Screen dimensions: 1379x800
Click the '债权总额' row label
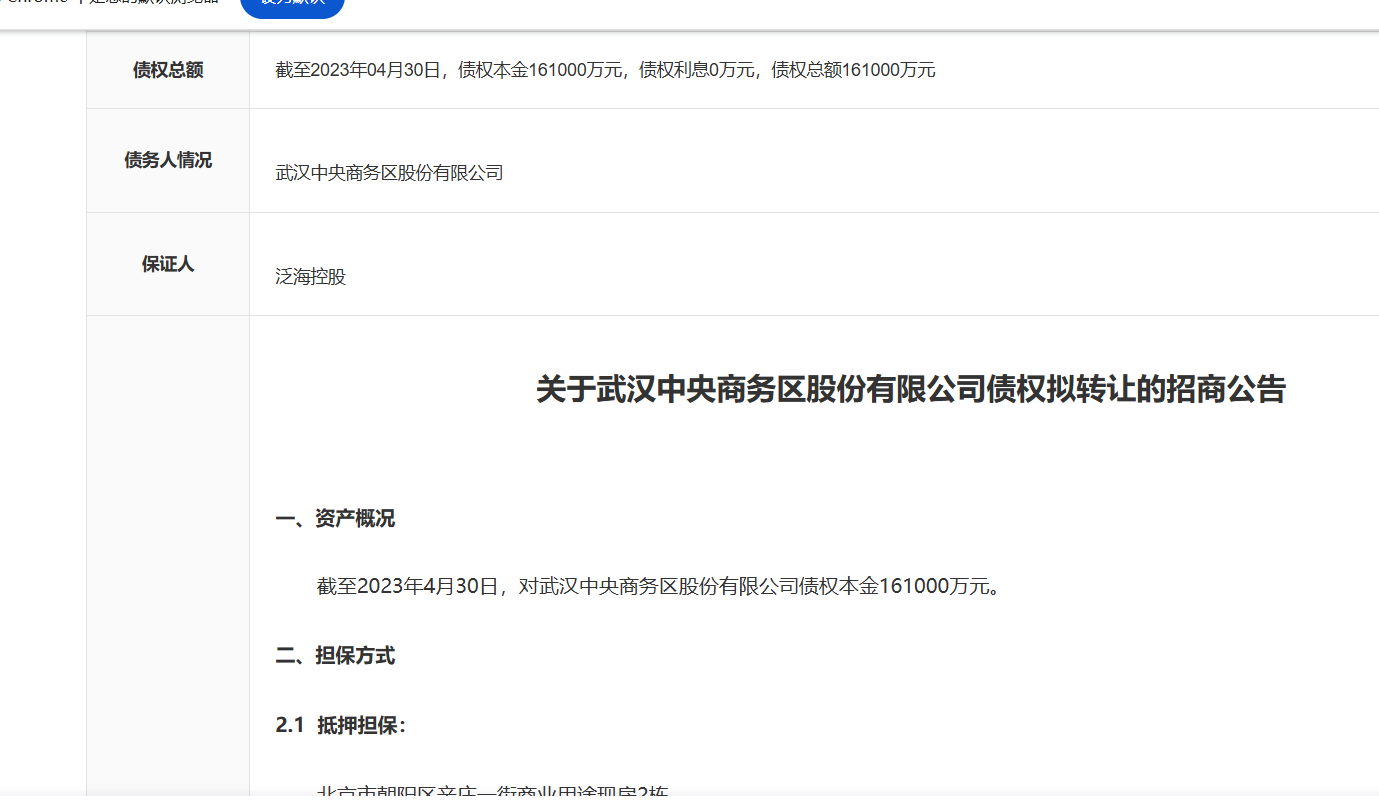click(x=168, y=70)
